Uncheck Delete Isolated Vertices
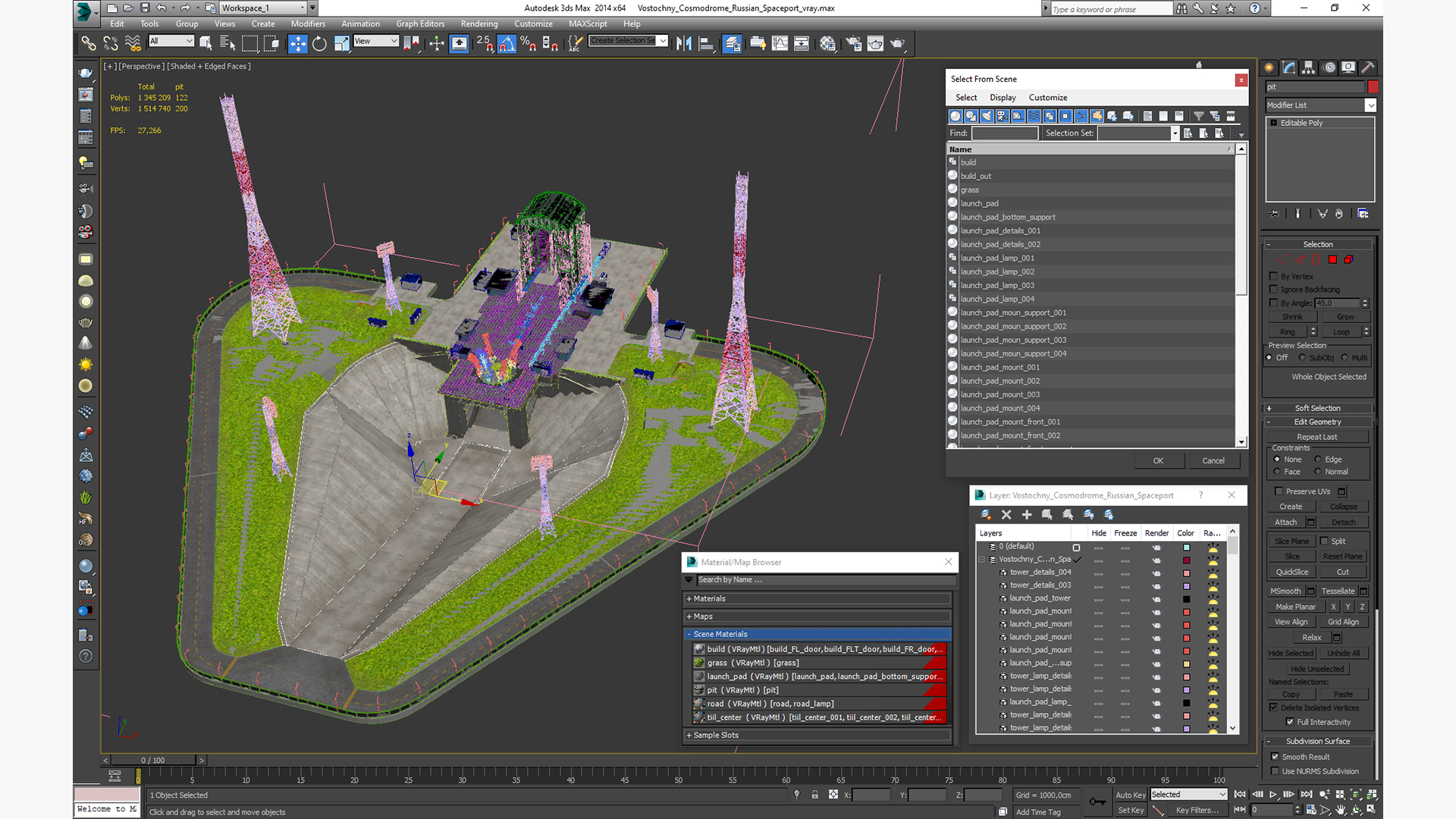Viewport: 1456px width, 819px height. 1274,708
